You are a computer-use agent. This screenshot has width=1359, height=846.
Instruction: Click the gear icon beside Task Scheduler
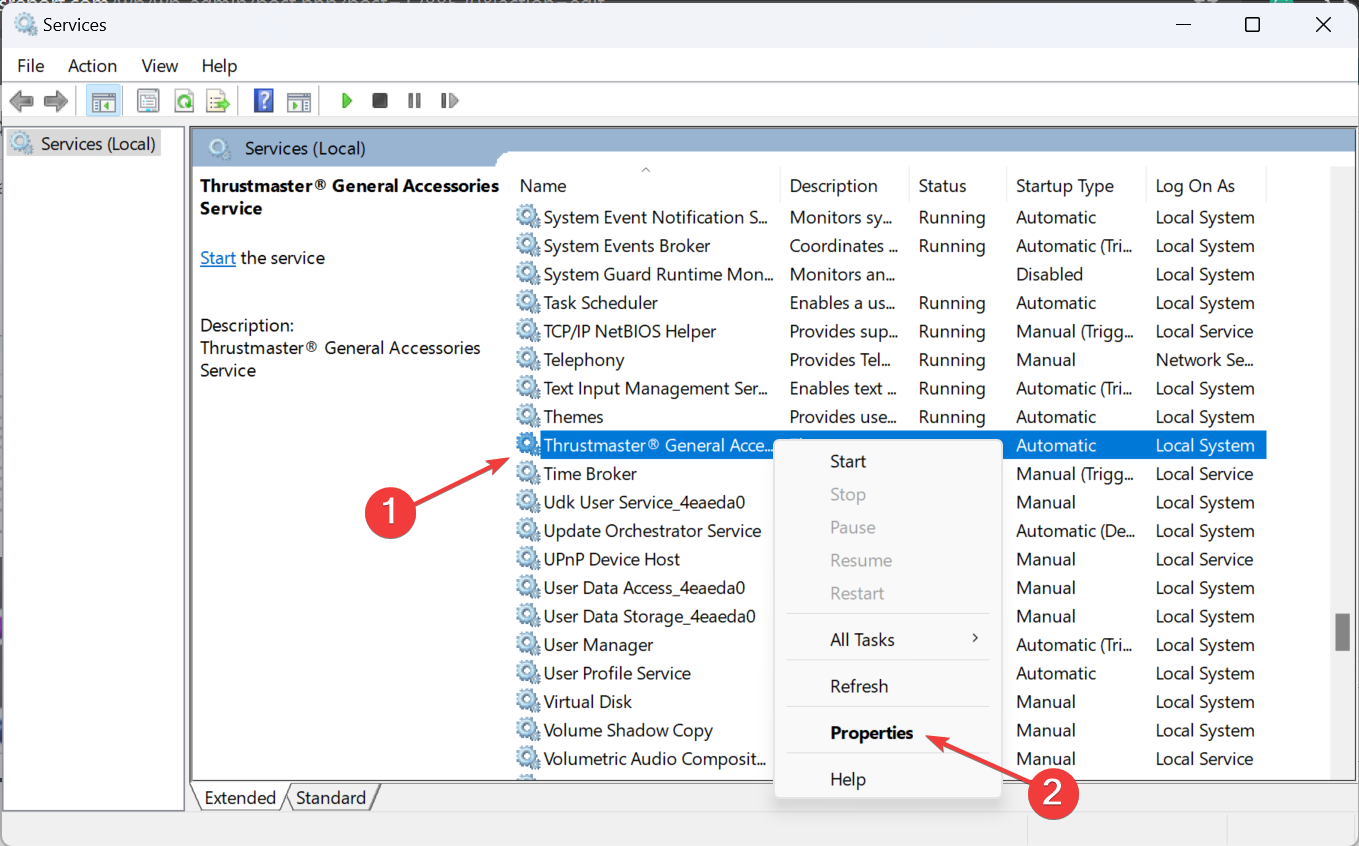tap(527, 302)
